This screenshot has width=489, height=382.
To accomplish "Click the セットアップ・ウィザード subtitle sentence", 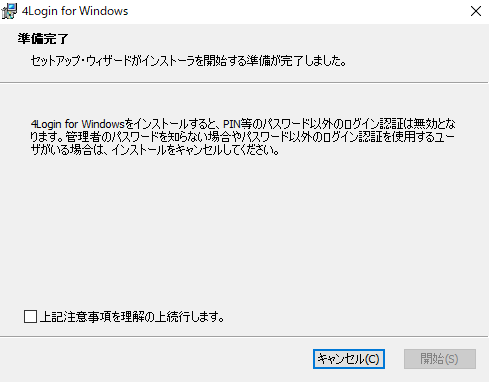I will click(x=189, y=61).
